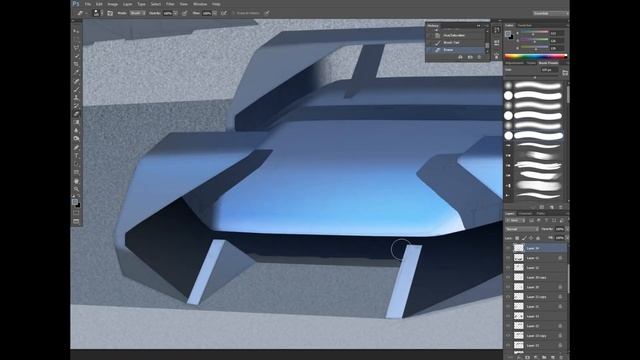The width and height of the screenshot is (640, 360).
Task: Select the Rectangle shape tool
Action: [76, 172]
